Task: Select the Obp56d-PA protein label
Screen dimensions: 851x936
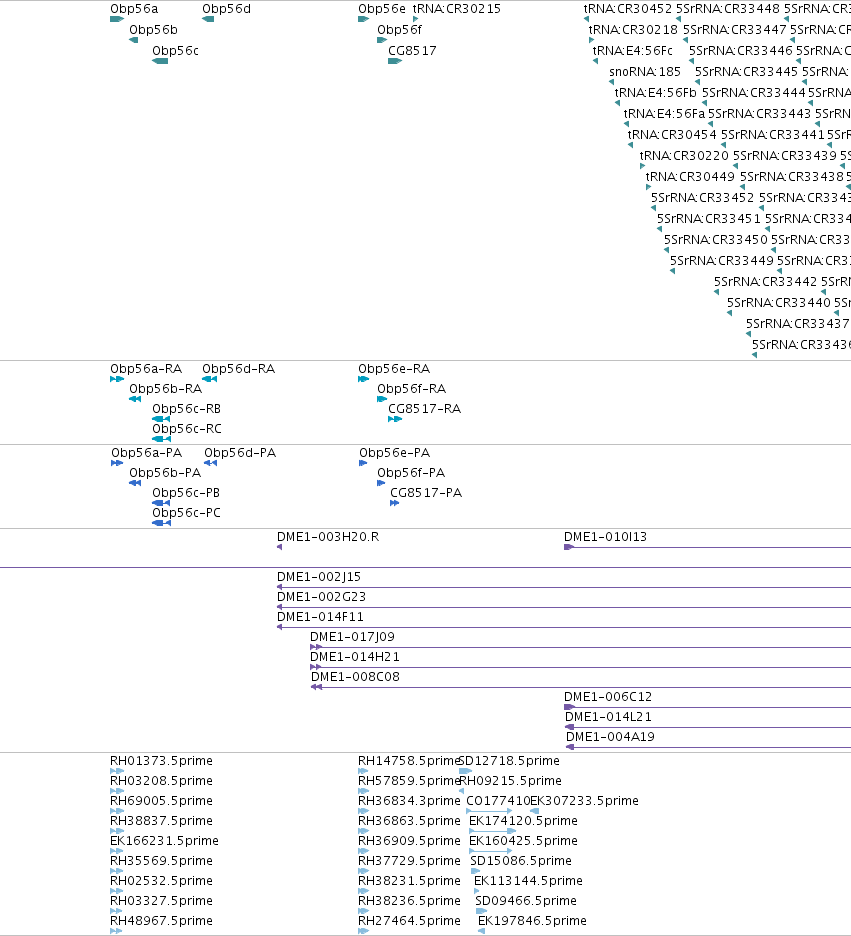Action: pyautogui.click(x=240, y=453)
